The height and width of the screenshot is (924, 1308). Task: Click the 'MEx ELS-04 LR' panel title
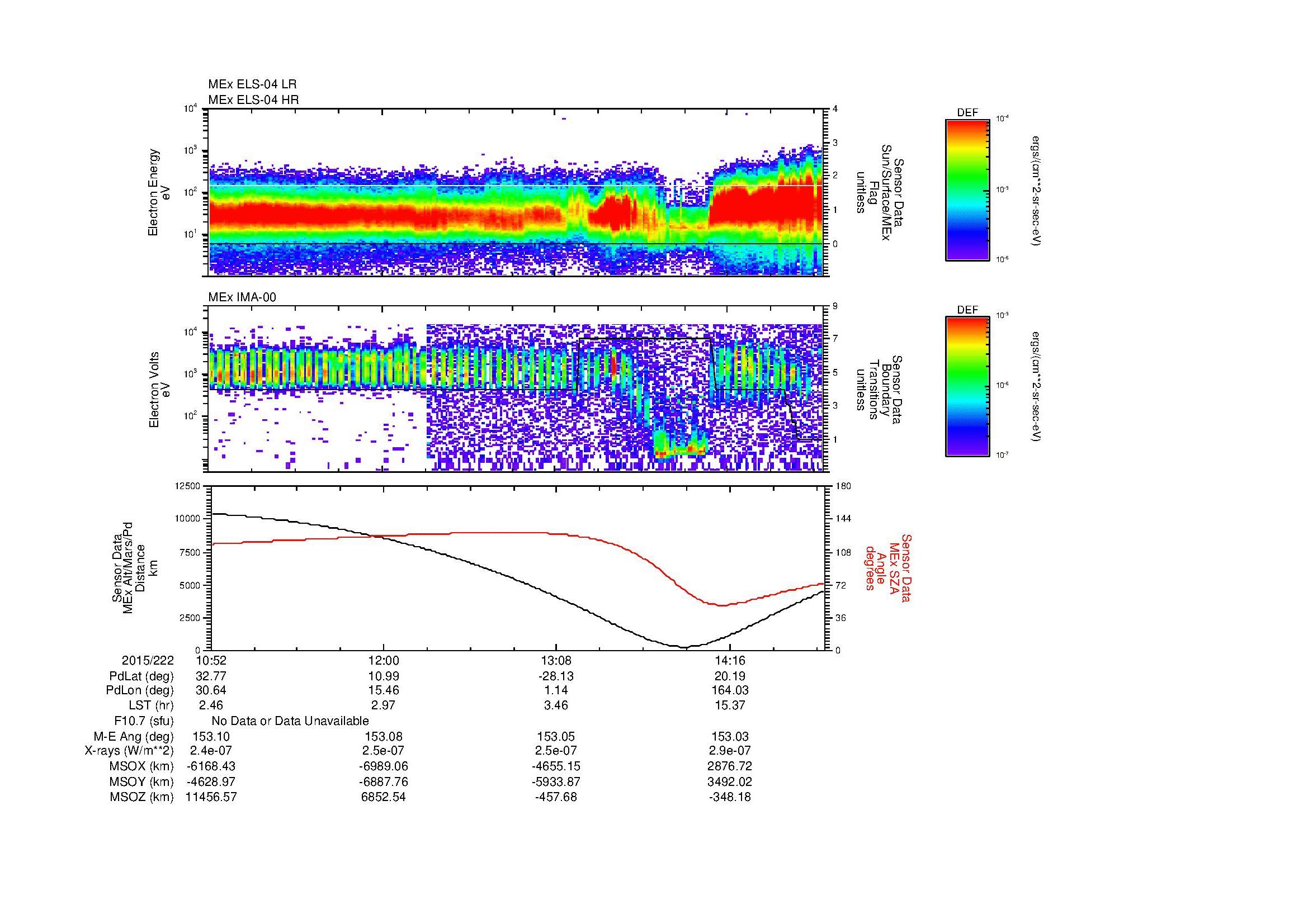[252, 84]
